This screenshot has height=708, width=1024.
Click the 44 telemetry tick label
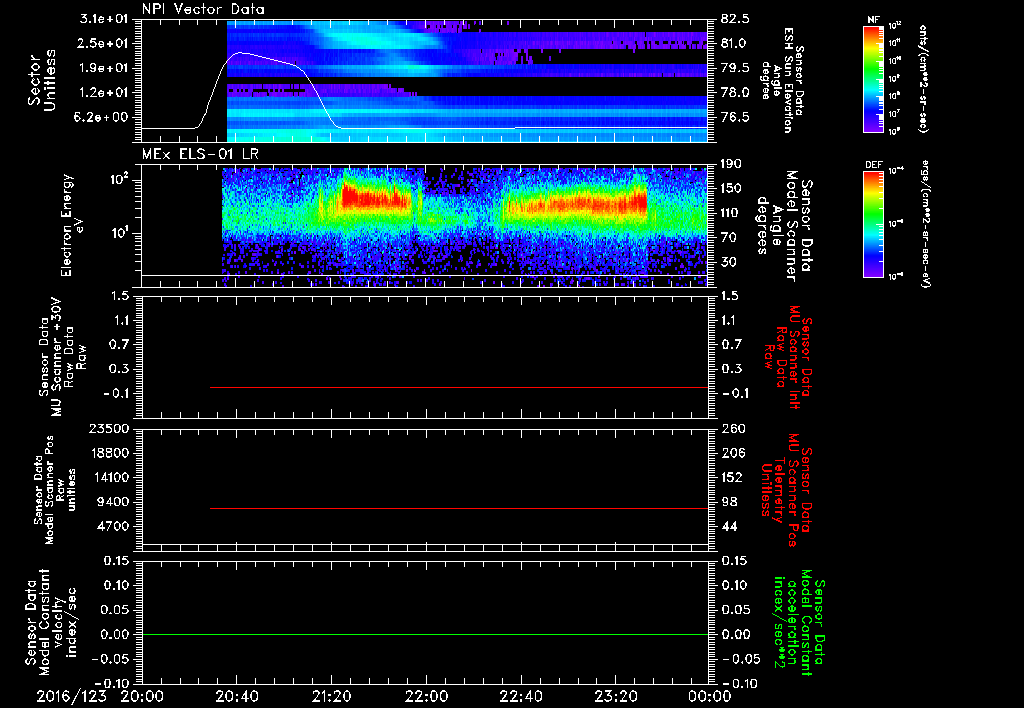(x=729, y=526)
